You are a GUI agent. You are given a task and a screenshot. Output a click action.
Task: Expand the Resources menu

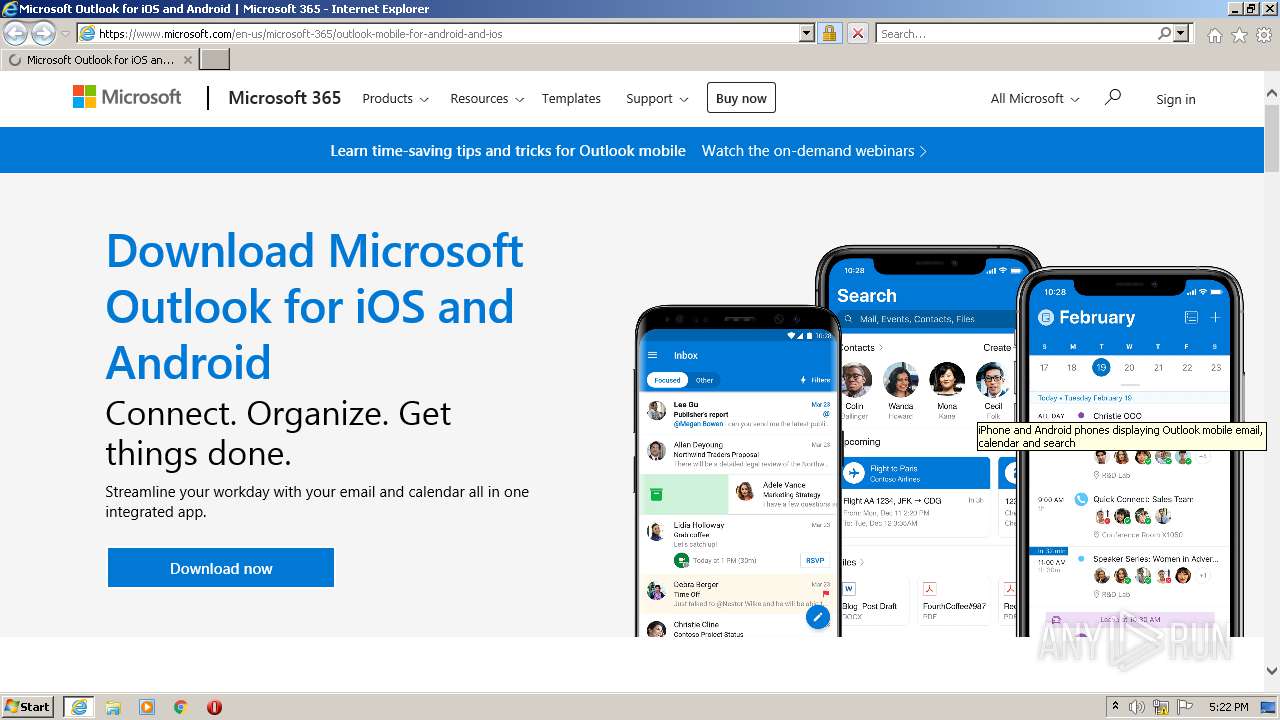(x=487, y=99)
